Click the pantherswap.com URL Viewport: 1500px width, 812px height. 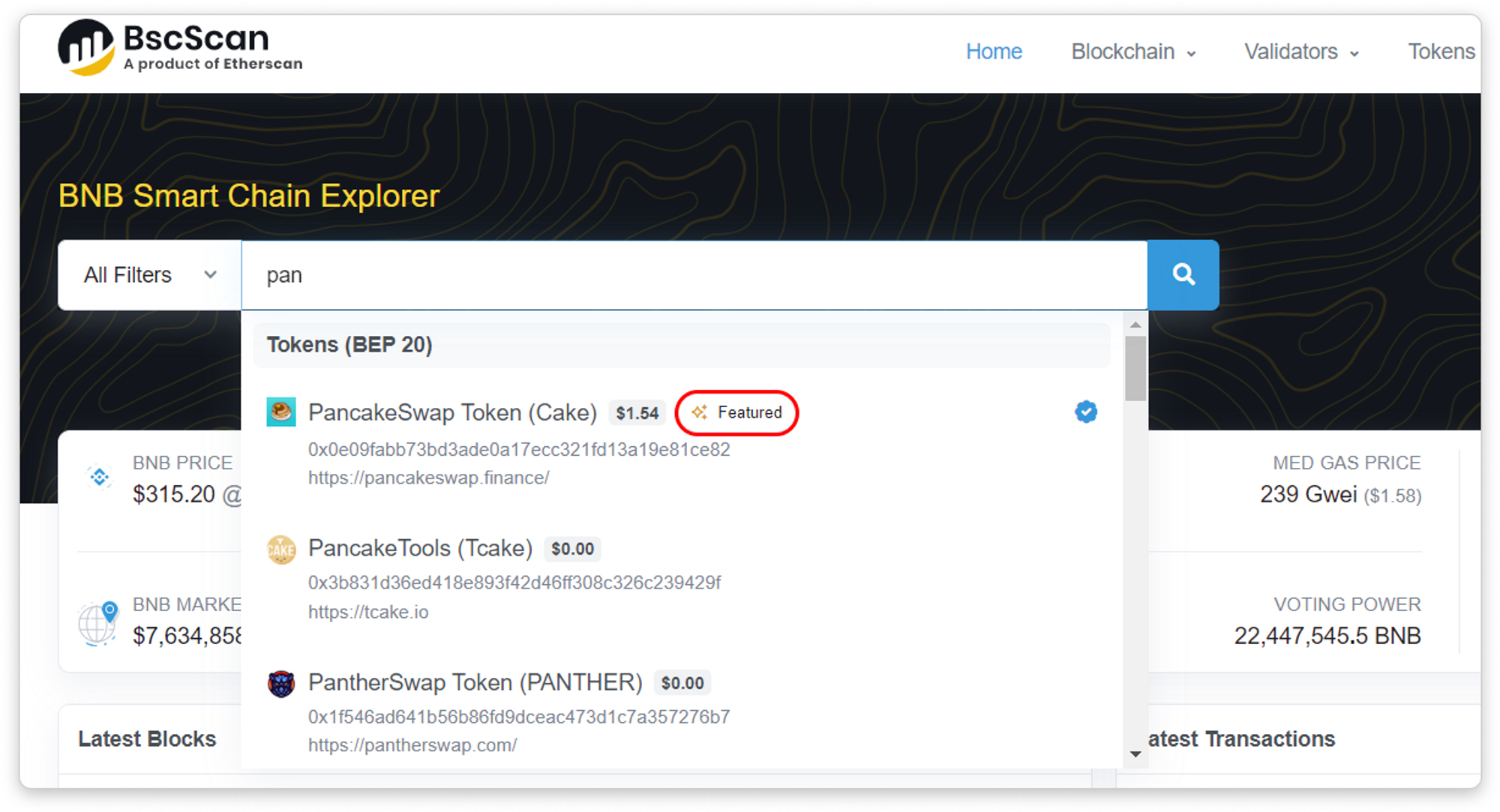coord(412,745)
